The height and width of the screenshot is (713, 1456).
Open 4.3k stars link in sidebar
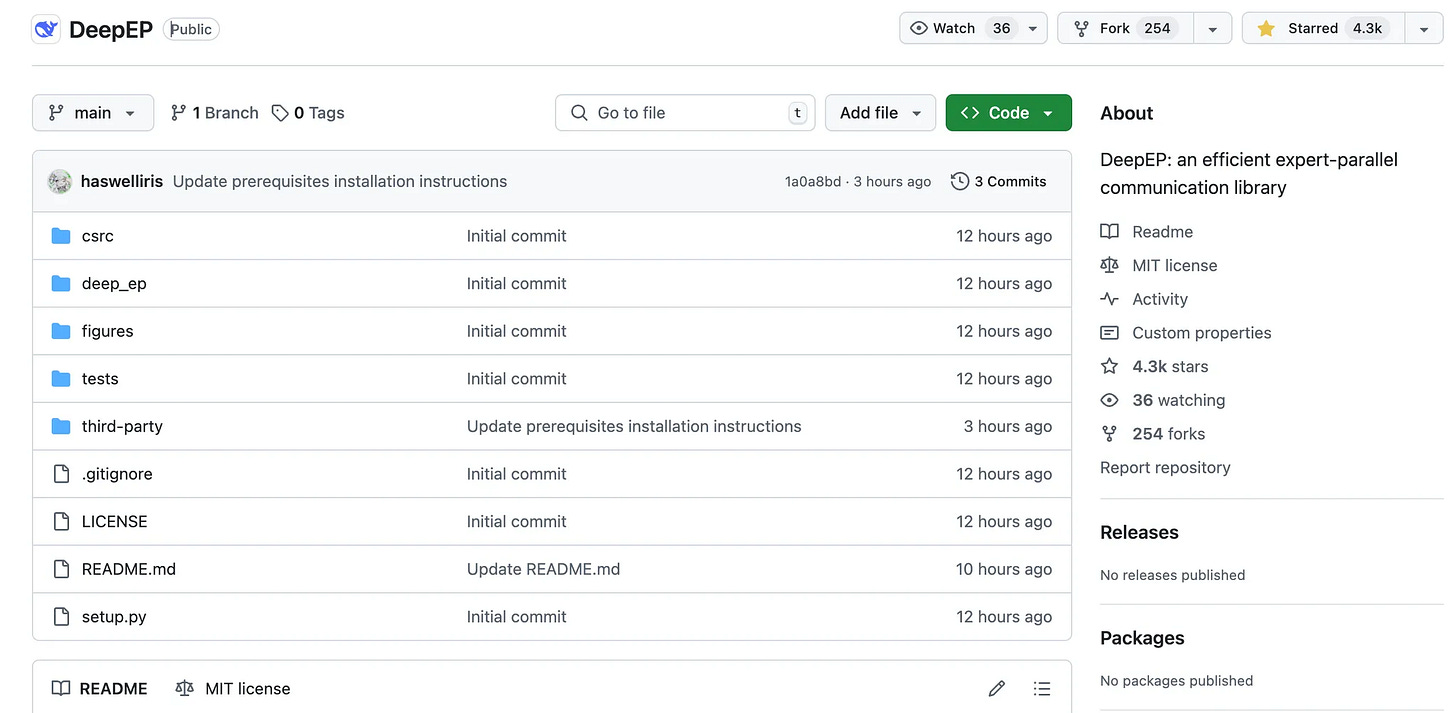1170,366
